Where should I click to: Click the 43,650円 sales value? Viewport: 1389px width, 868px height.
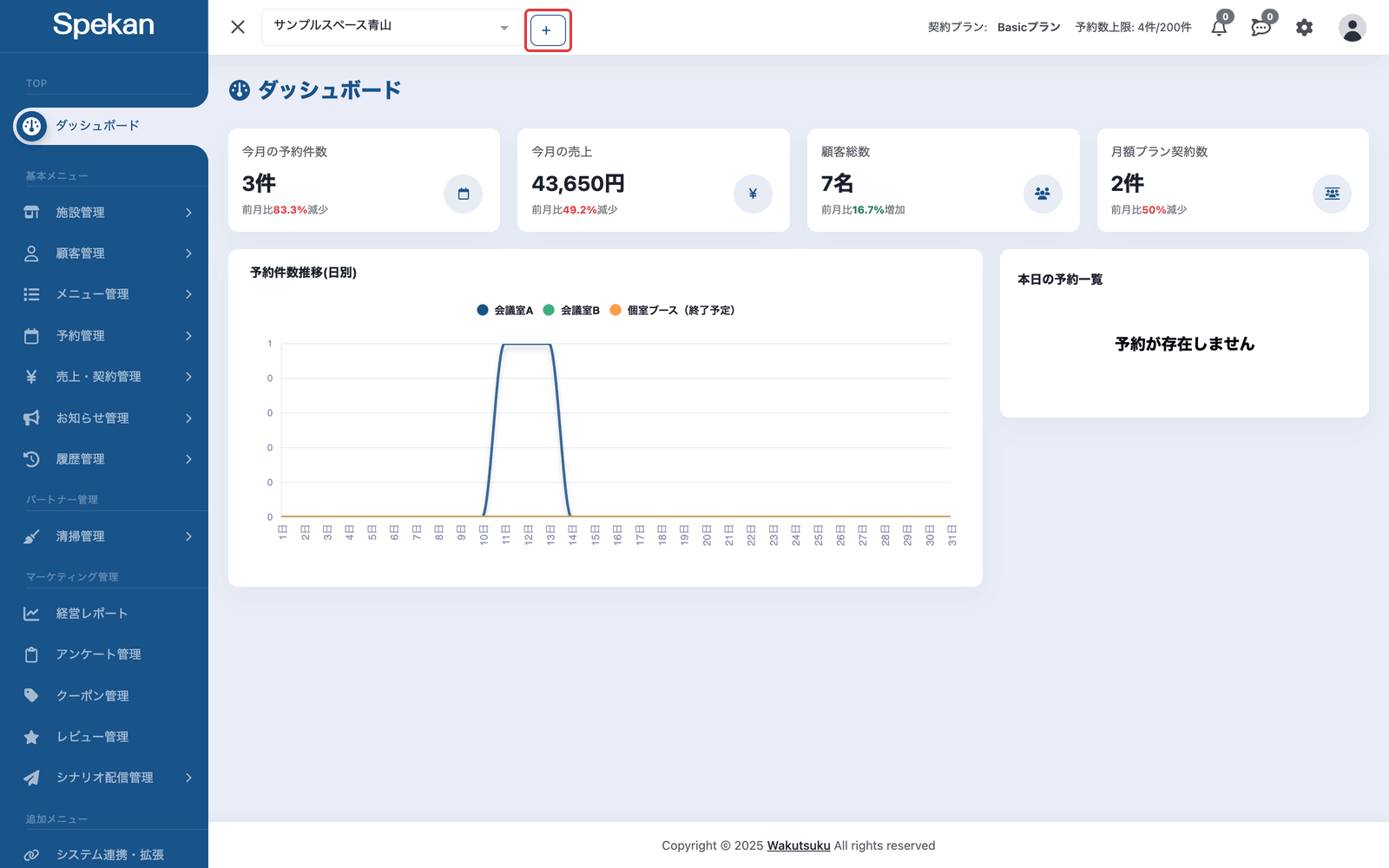[x=578, y=183]
